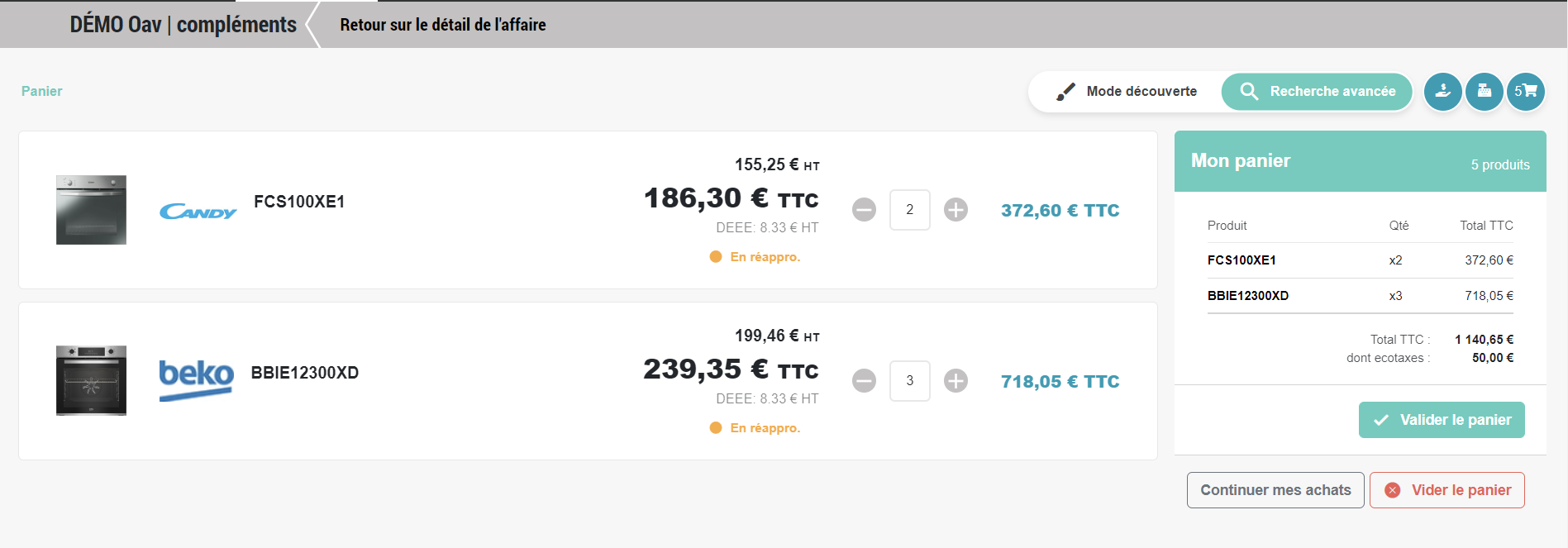Open the Beko oven product thumbnail
Viewport: 1568px width, 548px height.
point(91,380)
